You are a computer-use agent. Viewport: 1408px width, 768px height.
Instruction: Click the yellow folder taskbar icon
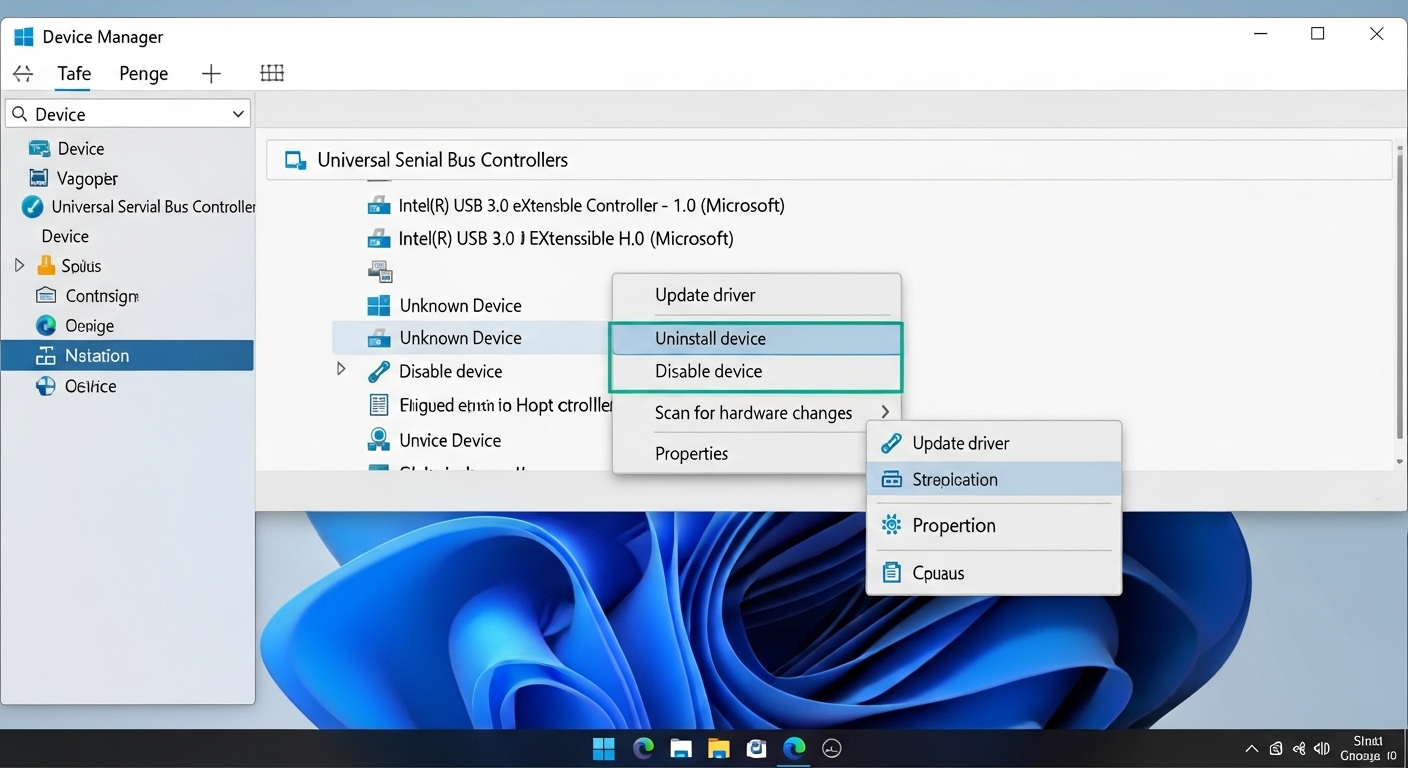718,748
